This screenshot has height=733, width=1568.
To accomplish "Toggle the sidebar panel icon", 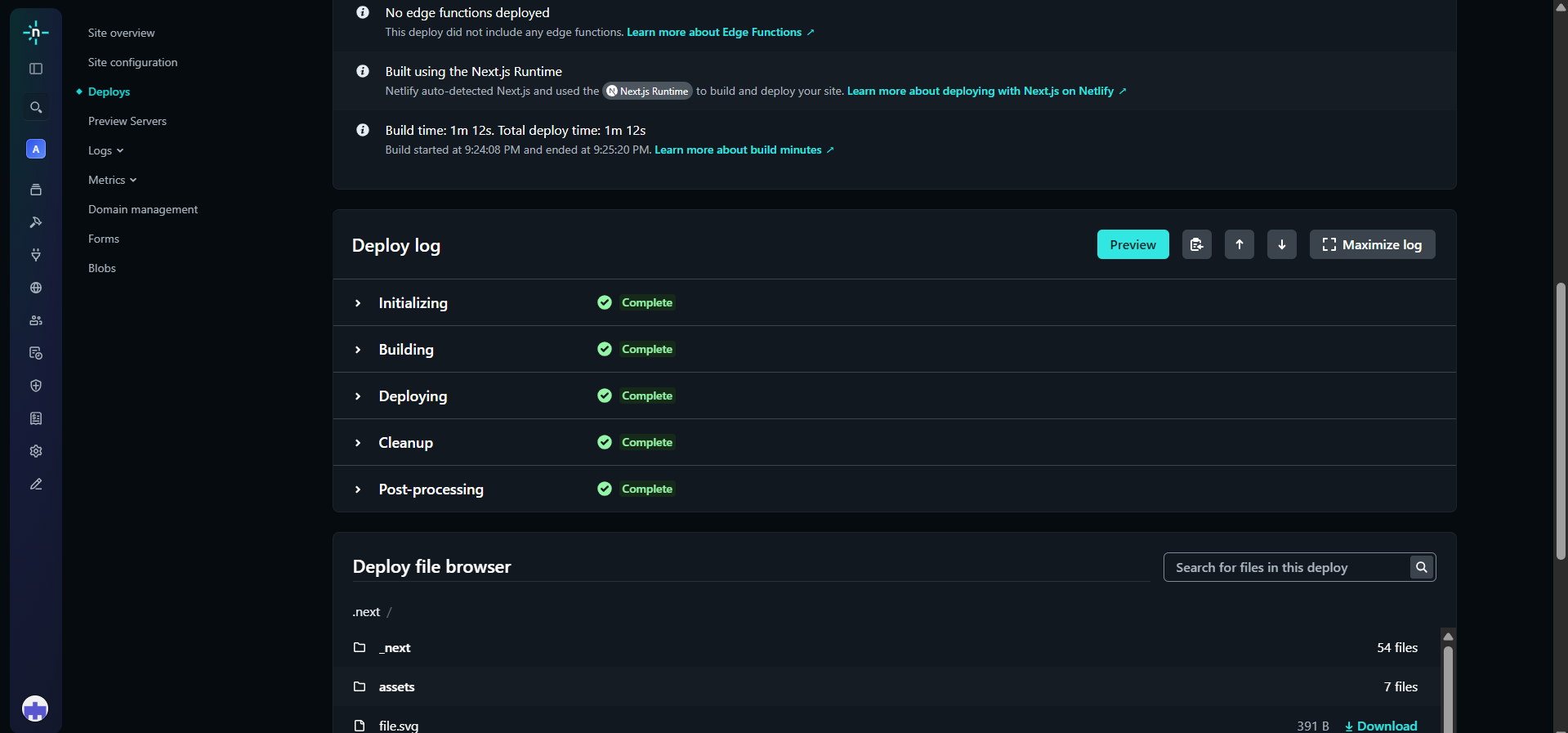I will coord(36,69).
